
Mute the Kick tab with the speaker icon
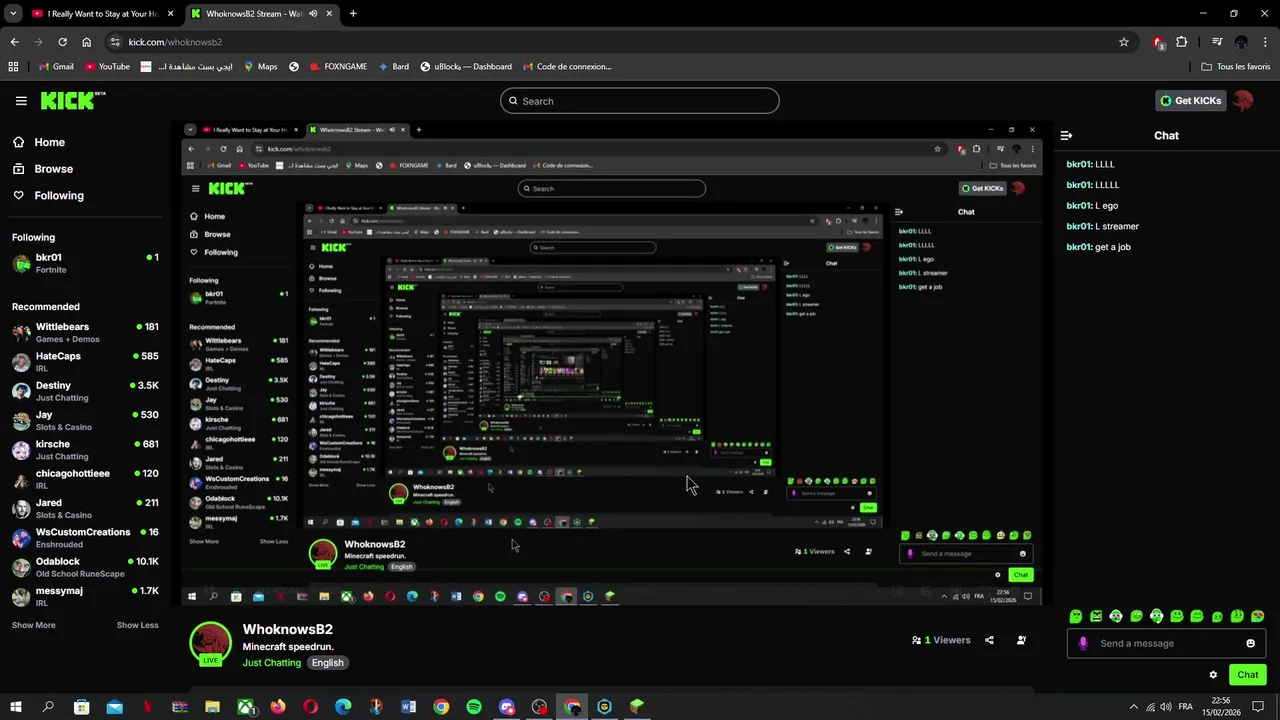(x=313, y=14)
